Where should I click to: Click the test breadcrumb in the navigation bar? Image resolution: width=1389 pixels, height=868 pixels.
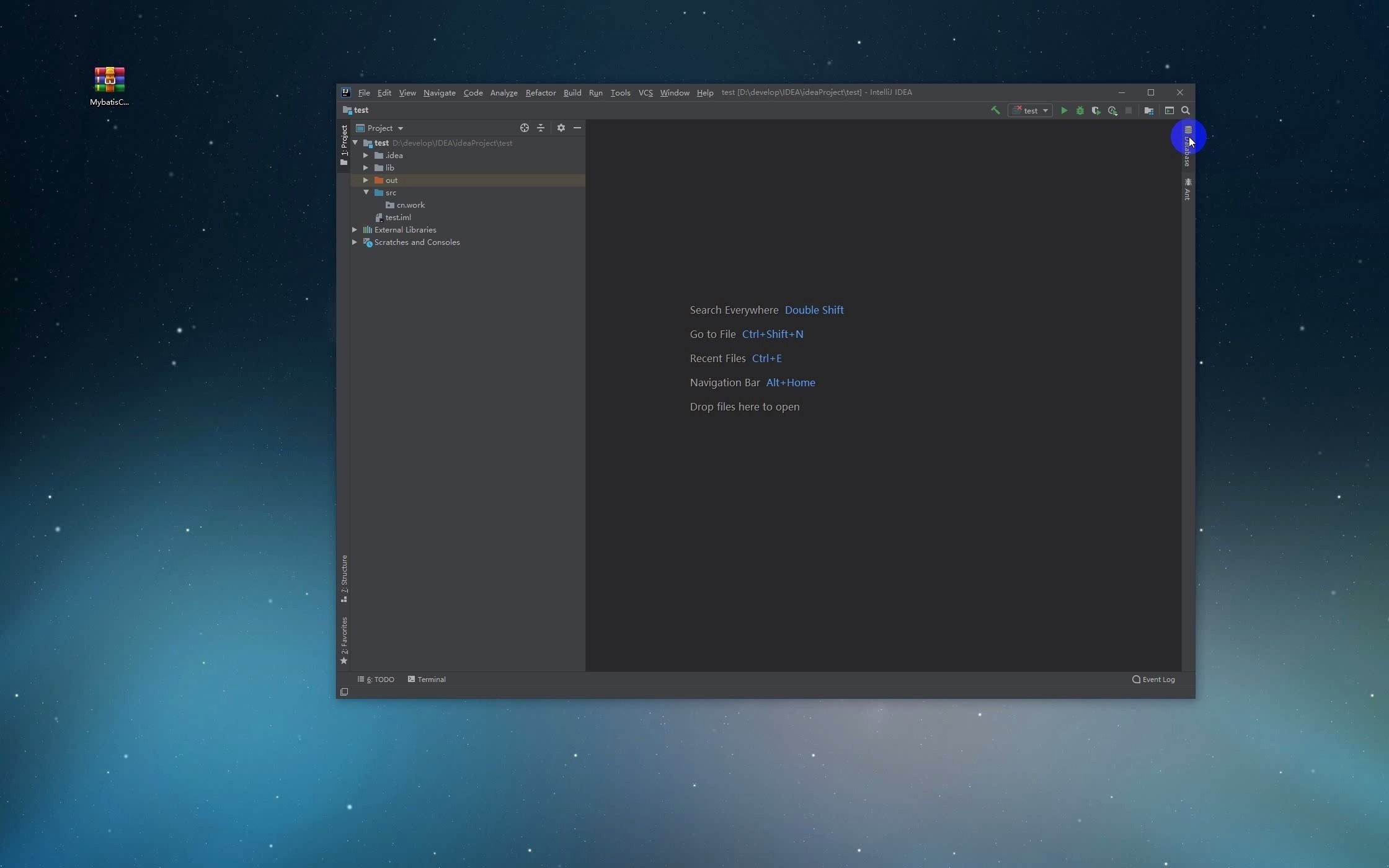(356, 110)
